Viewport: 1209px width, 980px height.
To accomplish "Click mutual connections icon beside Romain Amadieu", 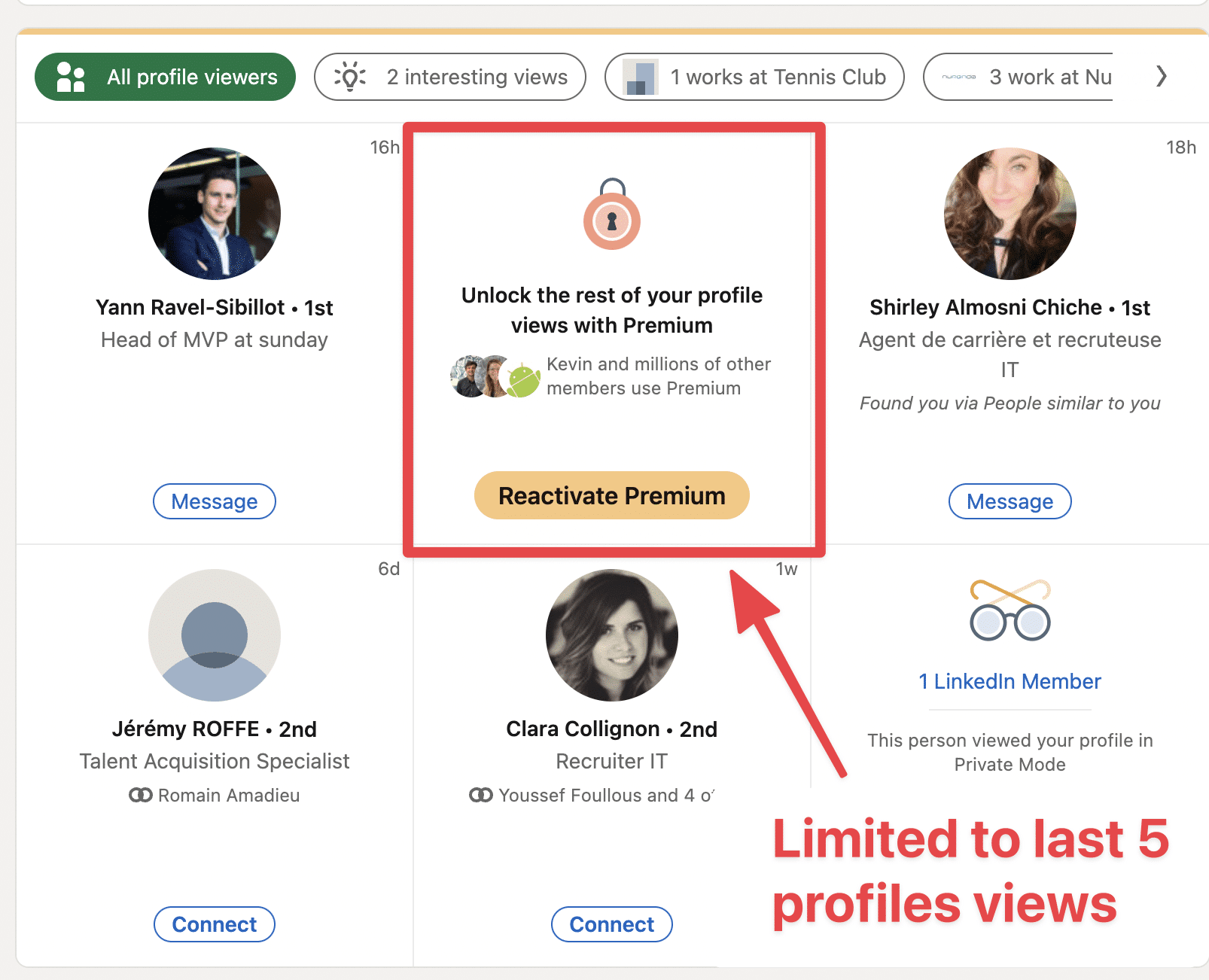I will 141,795.
